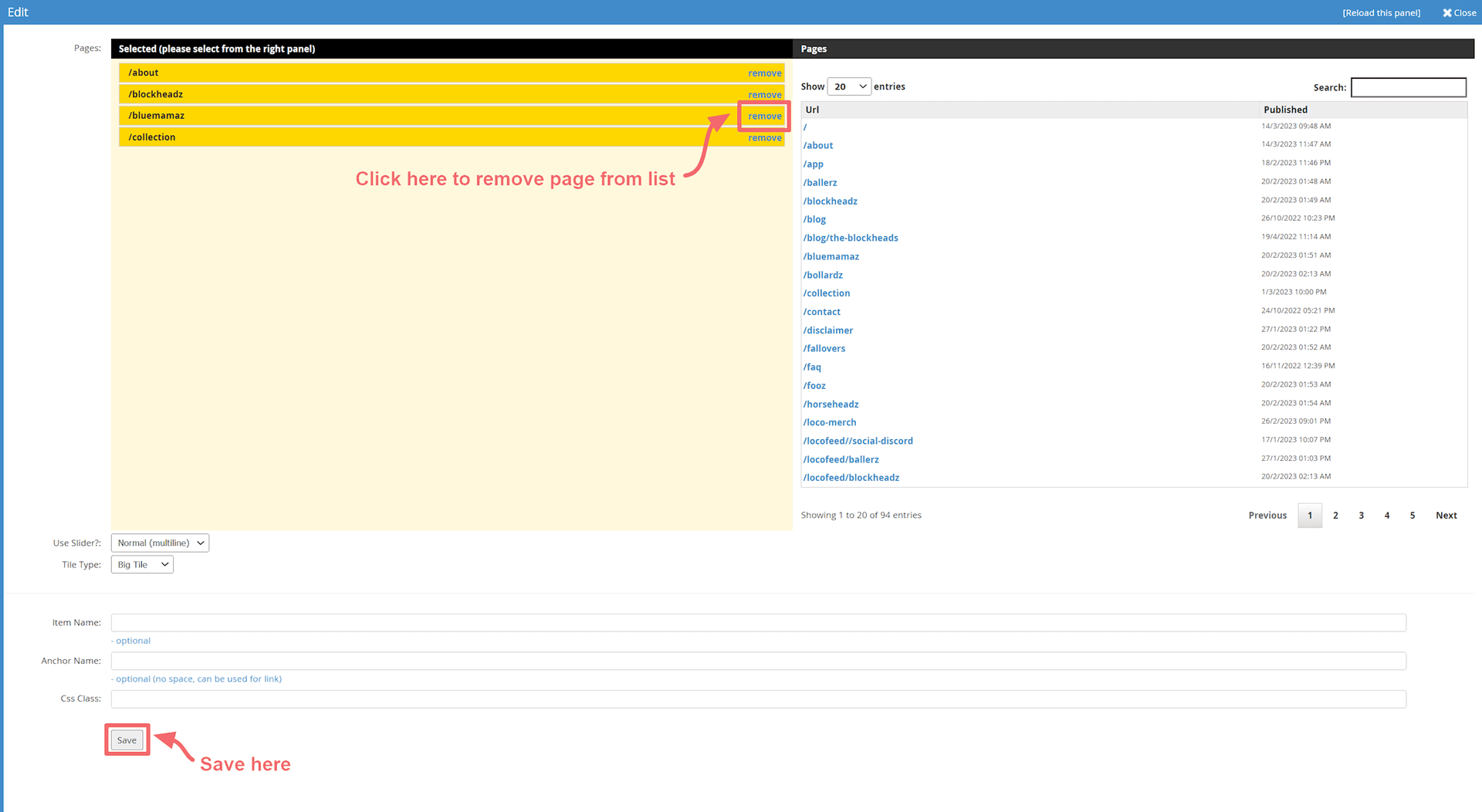Focus the Search input field
Viewport: 1482px width, 812px height.
pyautogui.click(x=1408, y=87)
